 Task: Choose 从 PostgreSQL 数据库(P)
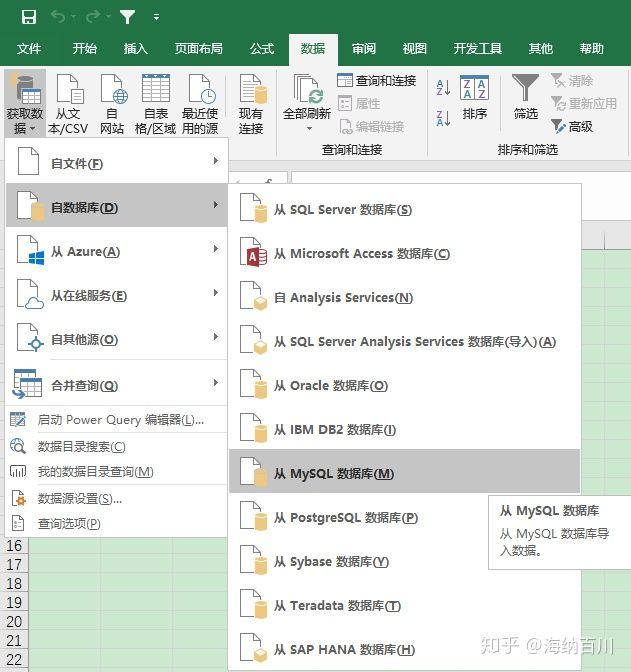coord(404,517)
